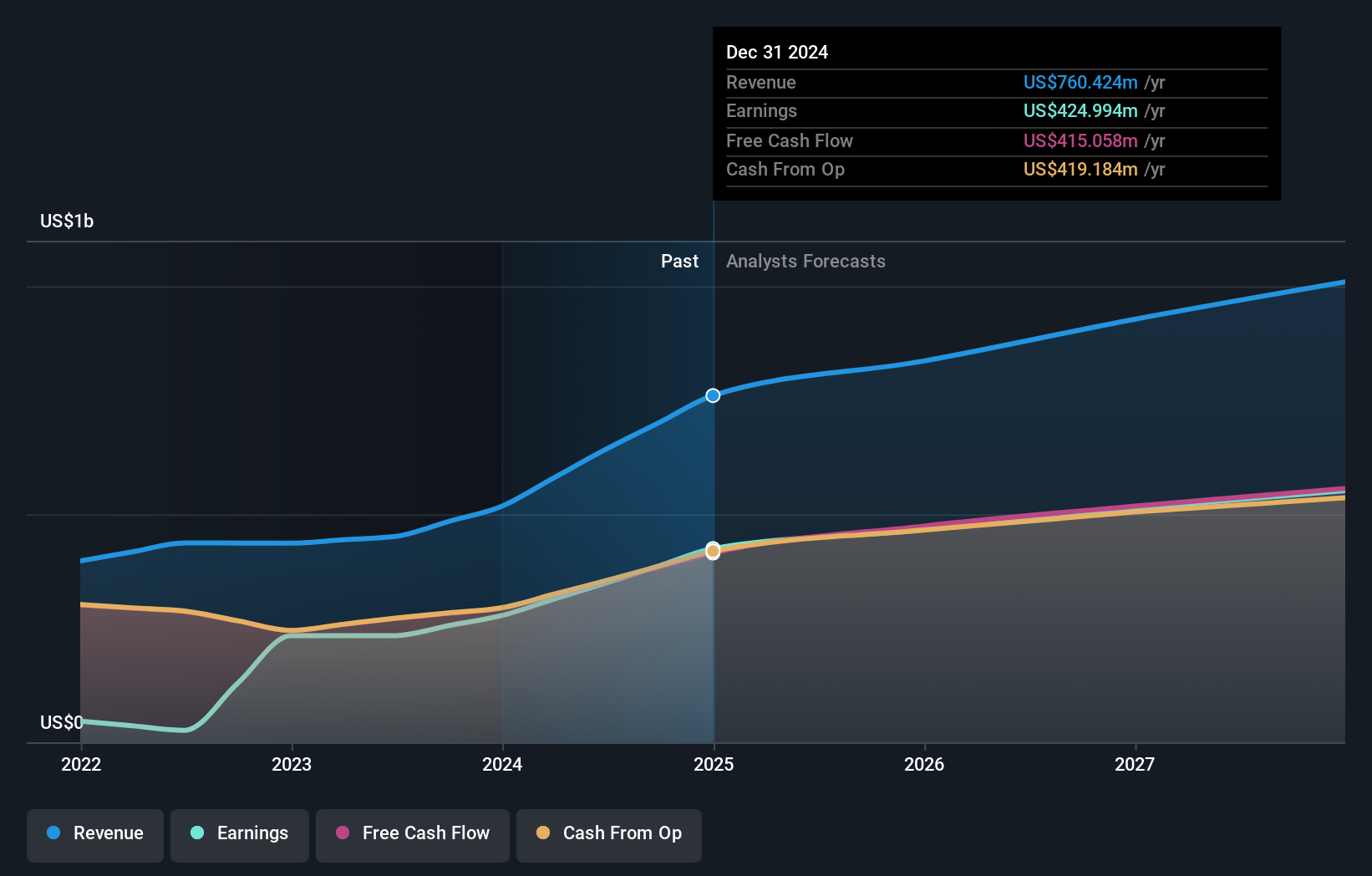The image size is (1372, 876).
Task: Click the 2026 x-axis label
Action: (x=924, y=764)
